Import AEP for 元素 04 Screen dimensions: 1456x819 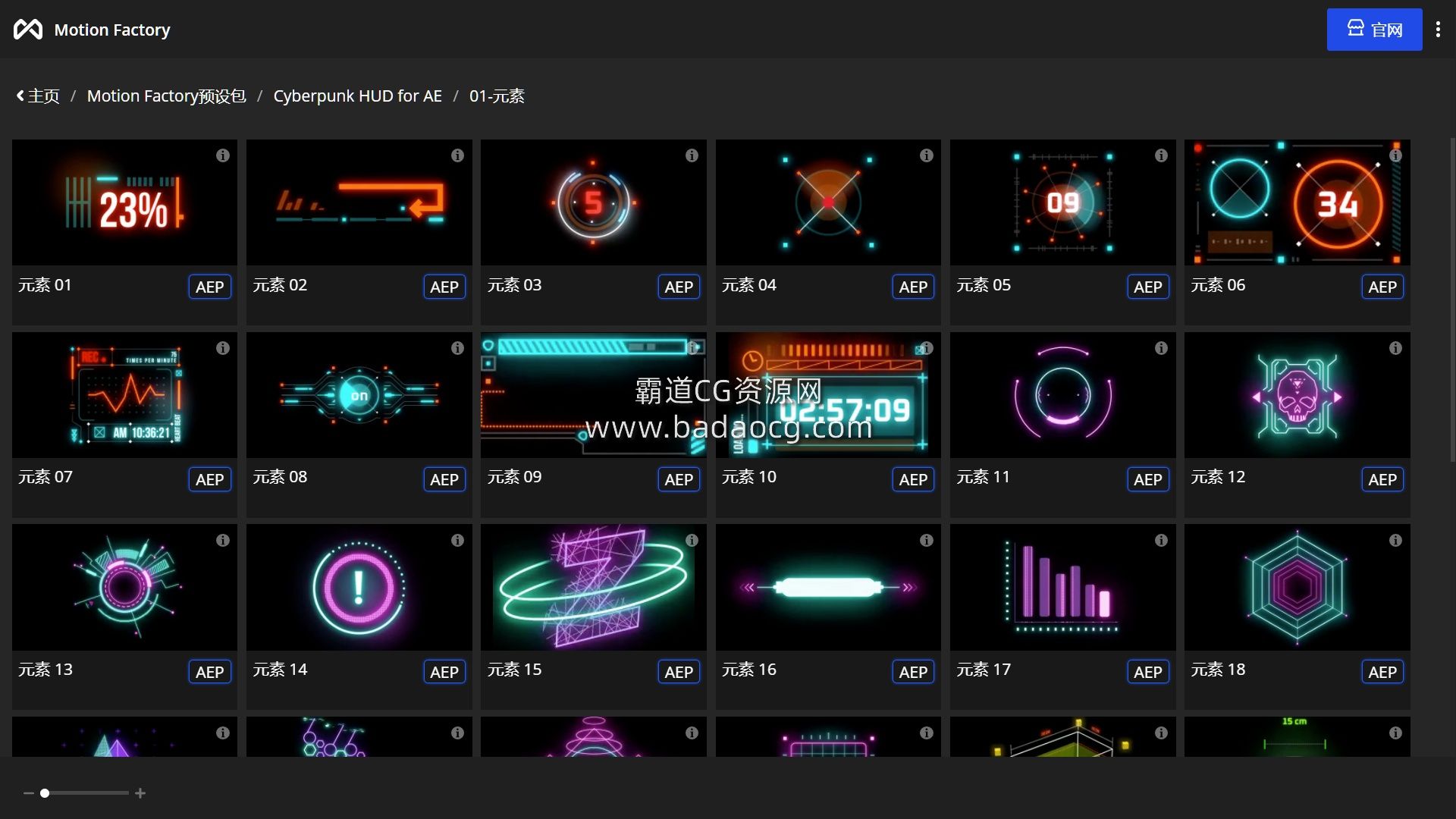click(913, 287)
